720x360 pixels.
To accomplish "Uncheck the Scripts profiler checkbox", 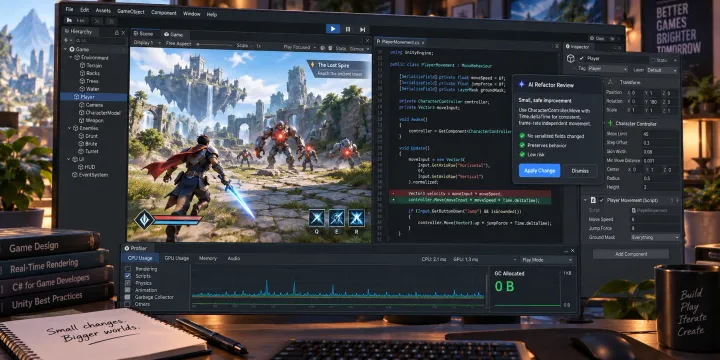I will point(128,276).
